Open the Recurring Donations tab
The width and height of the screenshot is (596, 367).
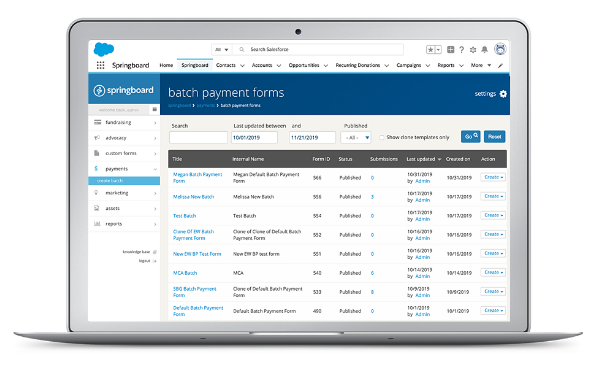coord(358,65)
